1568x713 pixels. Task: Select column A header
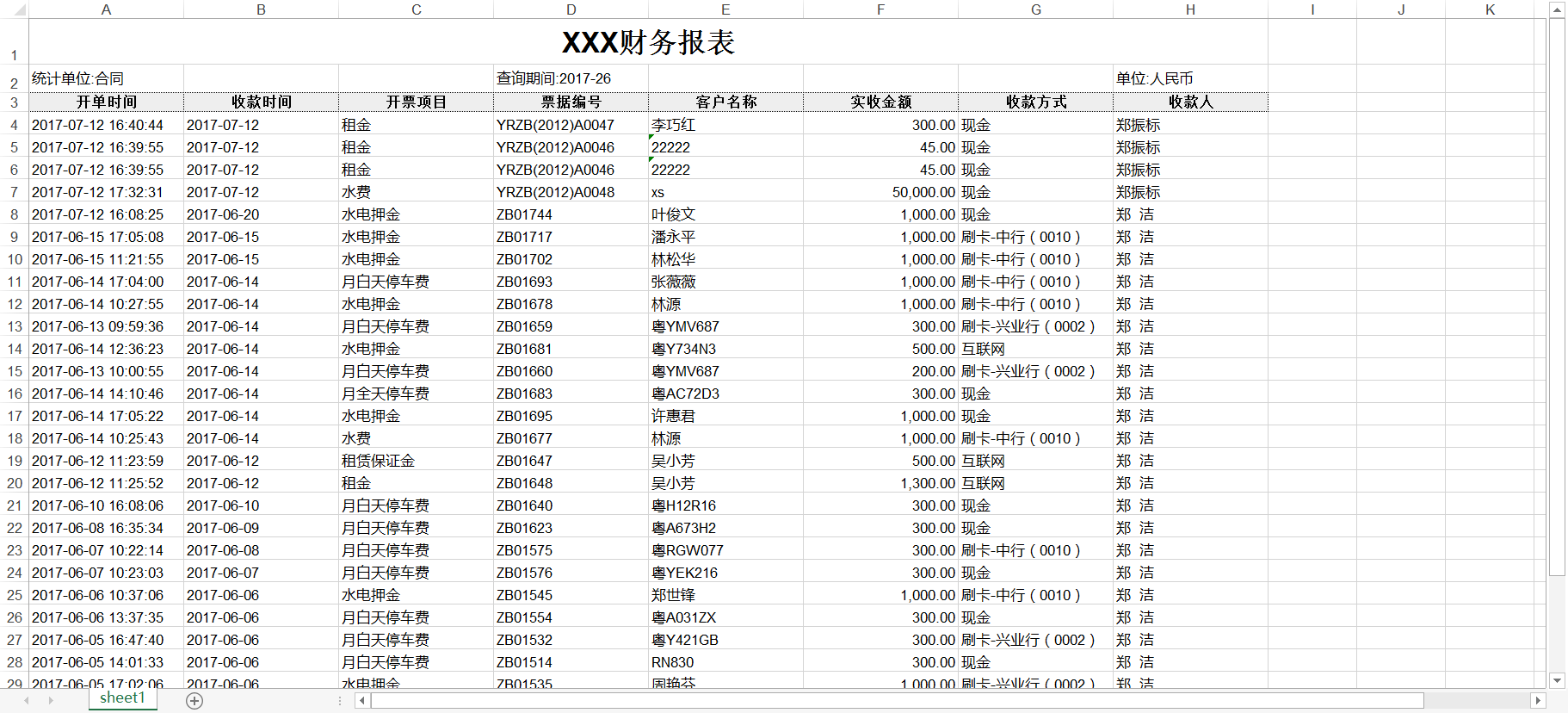coord(106,9)
